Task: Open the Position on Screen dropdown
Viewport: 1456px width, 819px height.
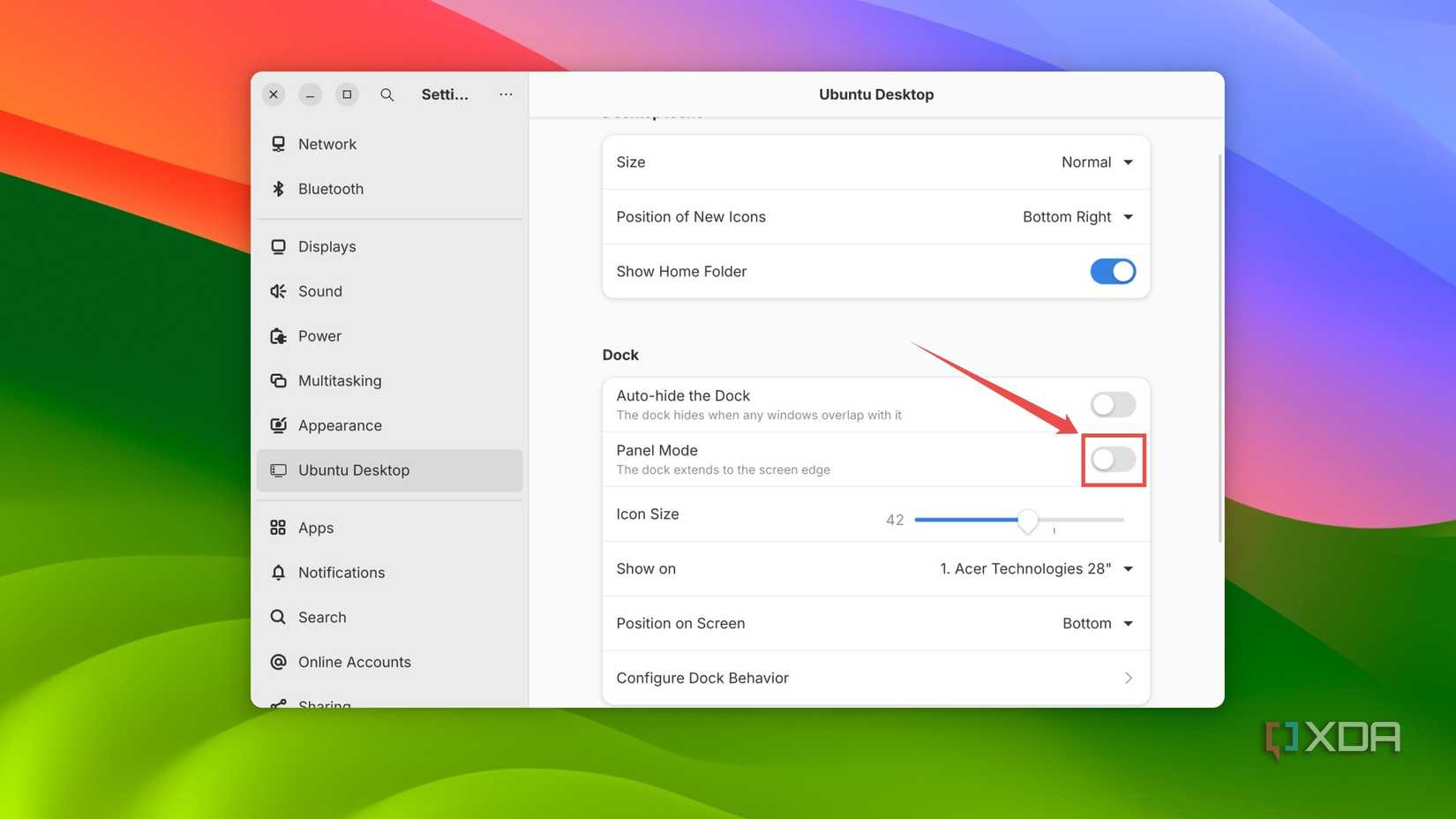Action: coord(1097,623)
